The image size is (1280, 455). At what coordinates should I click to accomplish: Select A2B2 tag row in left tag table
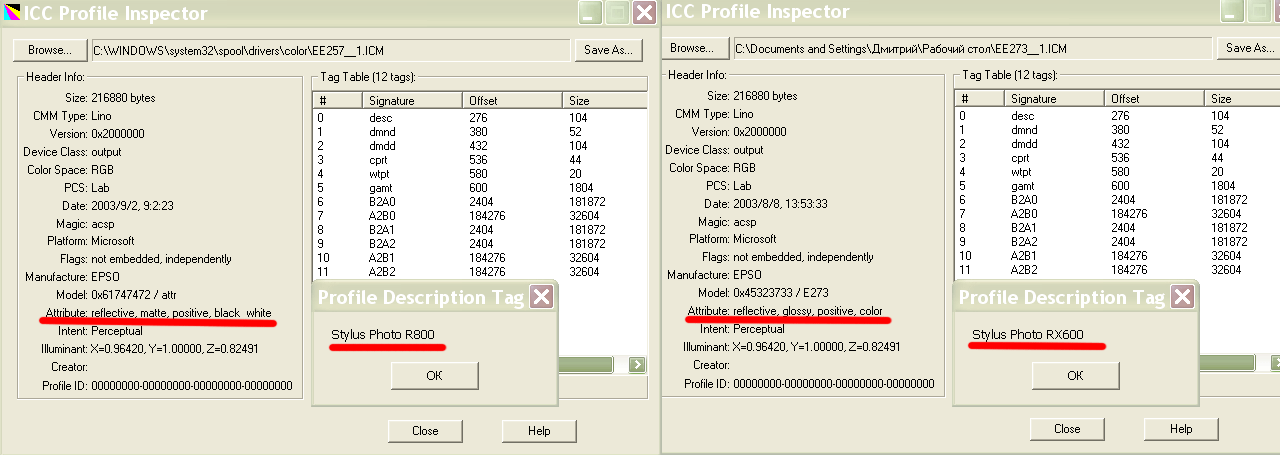point(480,271)
